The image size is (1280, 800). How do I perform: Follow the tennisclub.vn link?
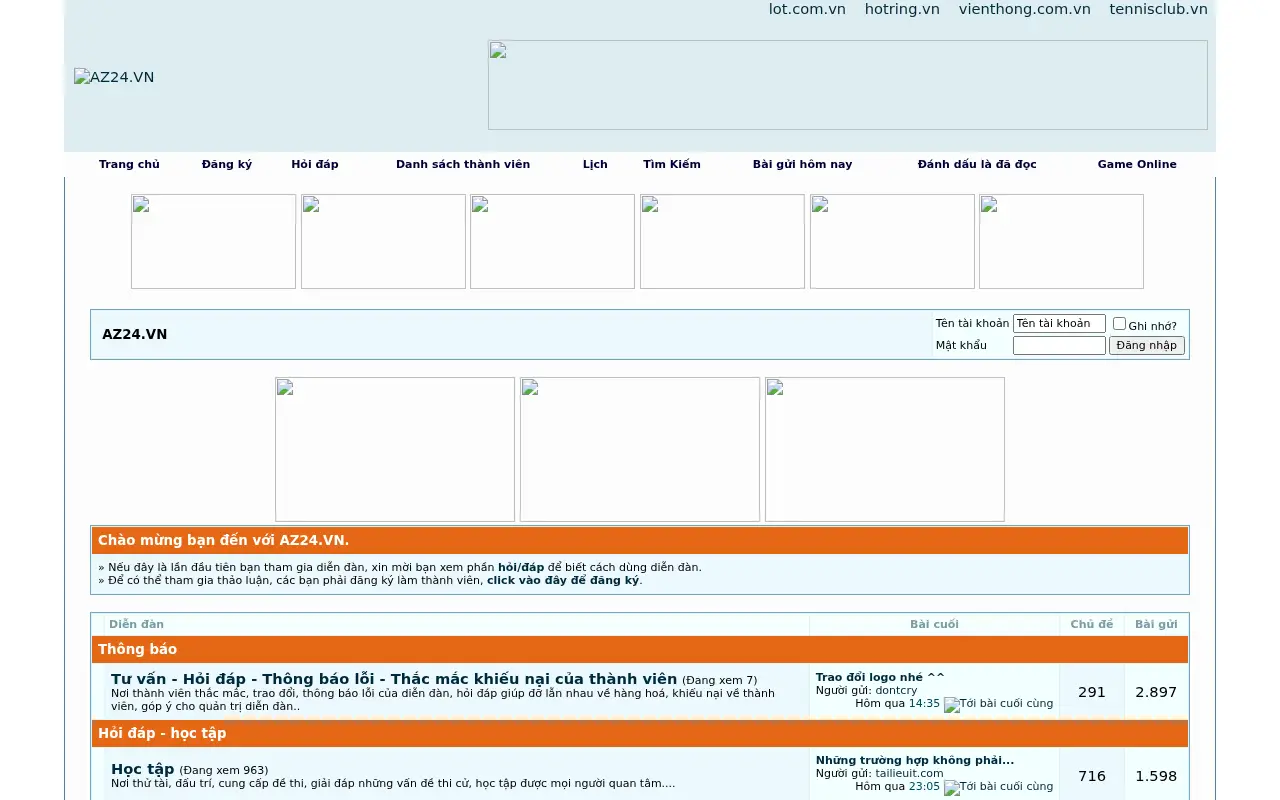[x=1158, y=9]
